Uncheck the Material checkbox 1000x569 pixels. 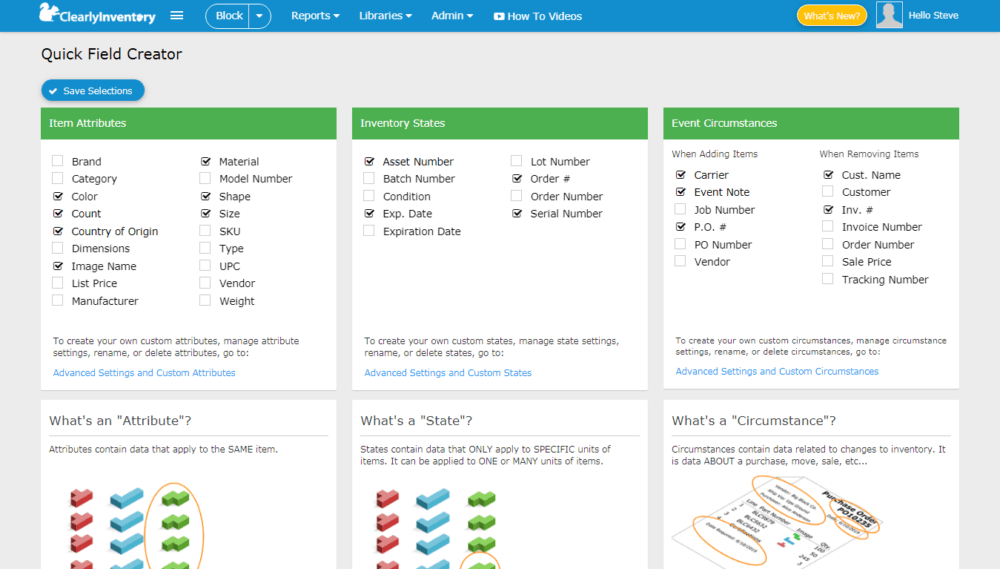point(205,161)
